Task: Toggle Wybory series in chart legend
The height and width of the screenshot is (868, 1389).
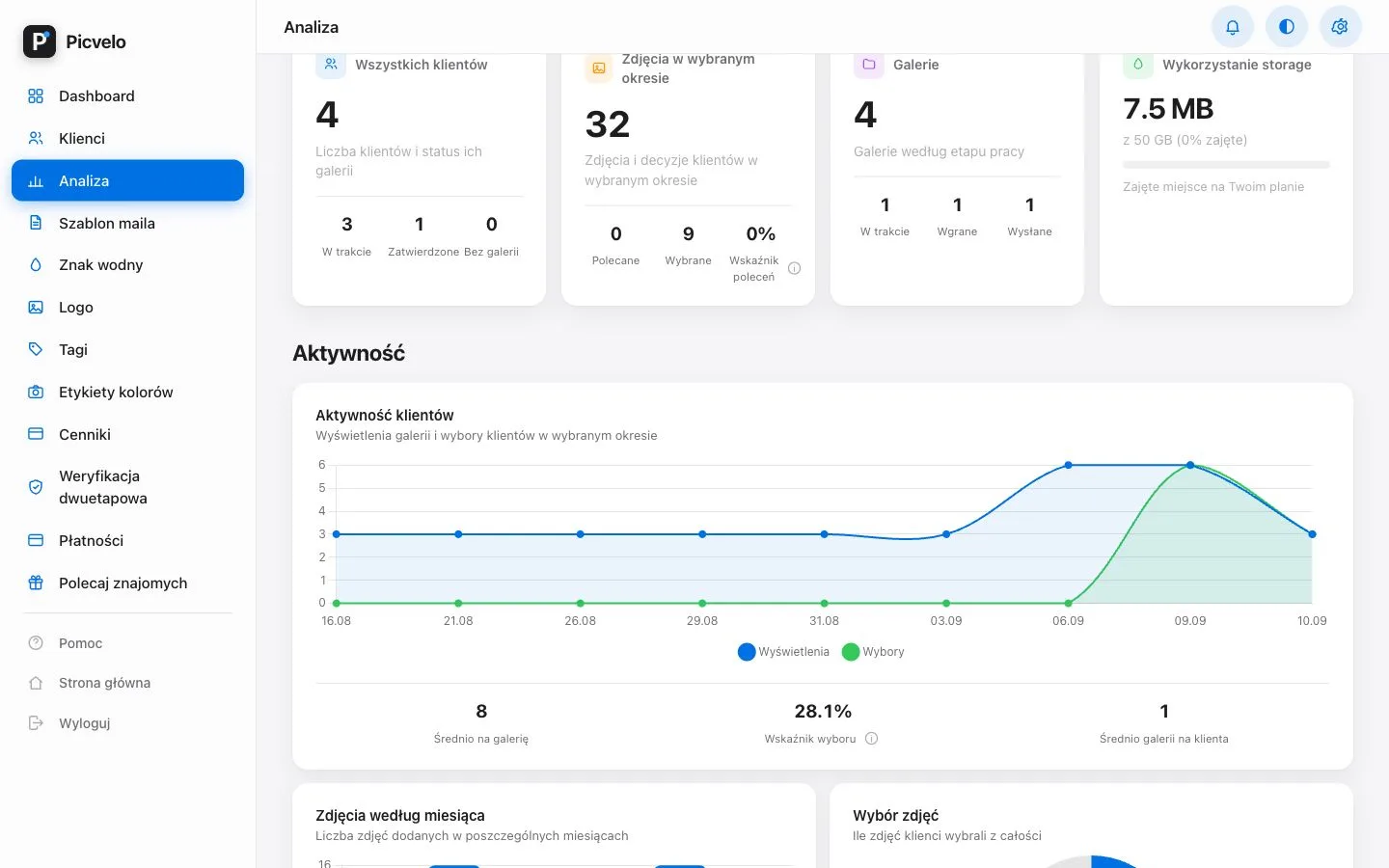Action: coord(873,652)
